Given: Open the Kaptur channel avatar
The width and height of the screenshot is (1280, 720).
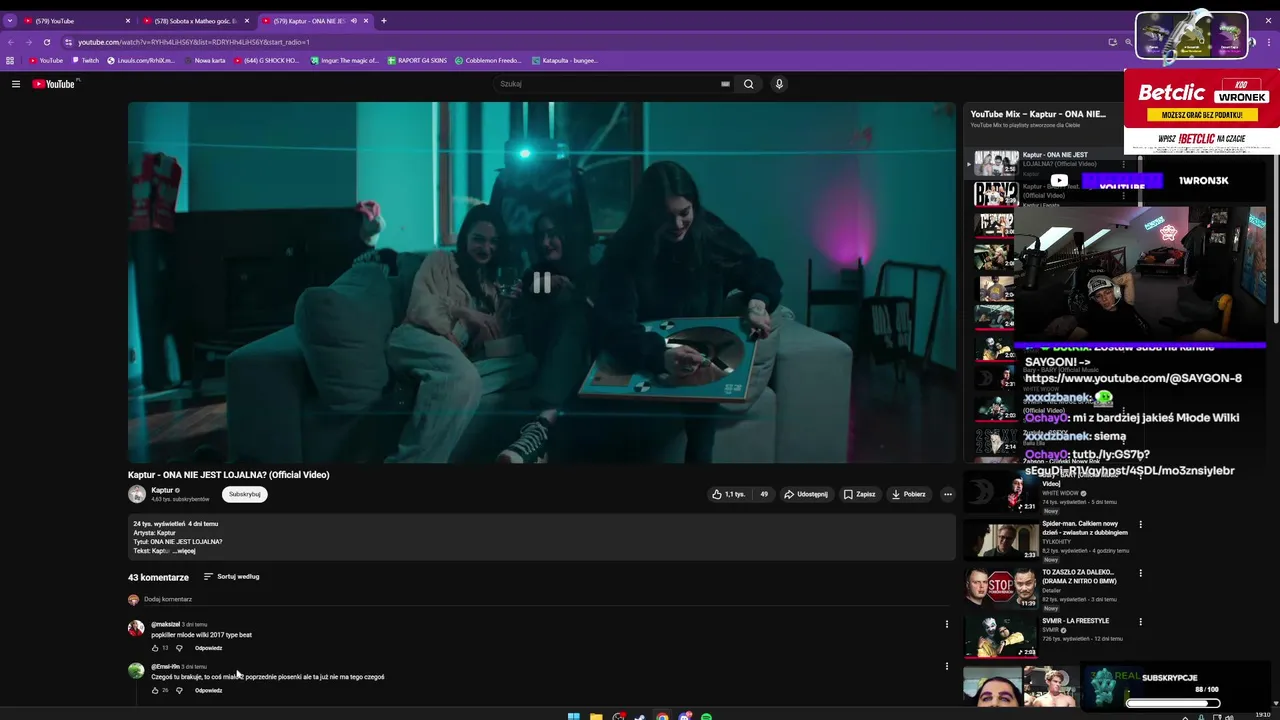Looking at the screenshot, I should coord(137,494).
